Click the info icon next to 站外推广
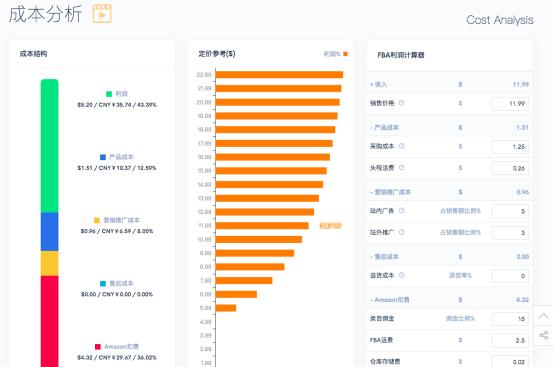Screen dimensions: 554x367 (402, 232)
